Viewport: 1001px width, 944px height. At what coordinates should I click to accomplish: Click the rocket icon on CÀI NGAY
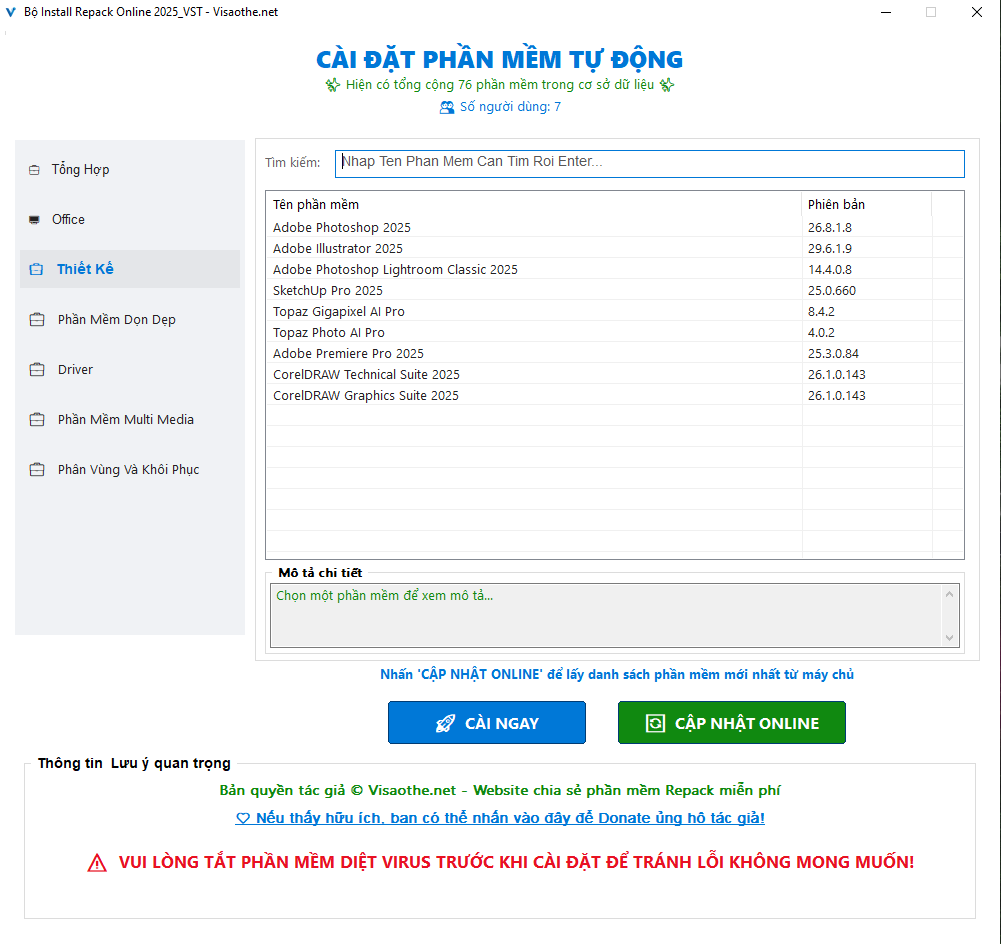(446, 723)
